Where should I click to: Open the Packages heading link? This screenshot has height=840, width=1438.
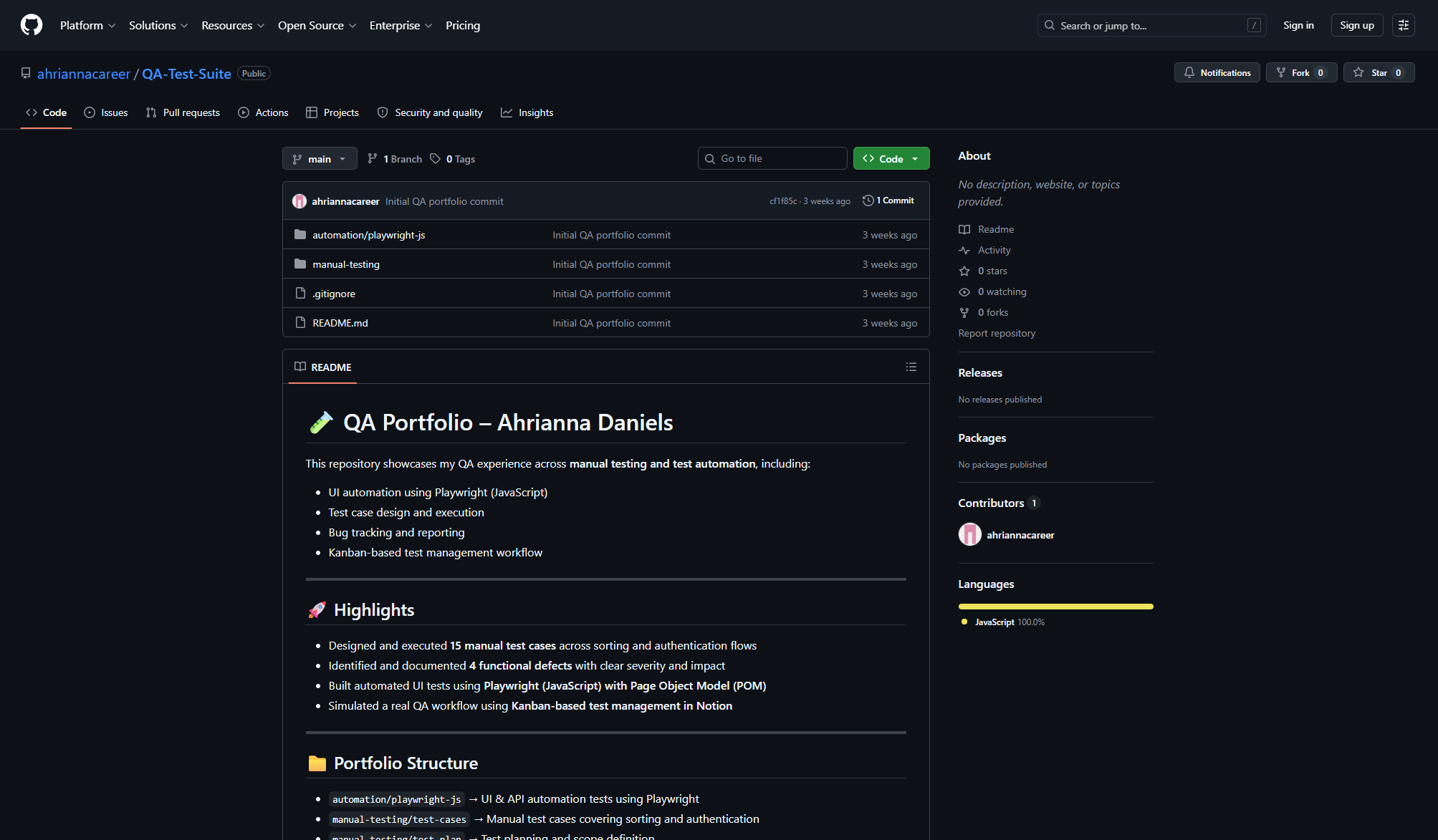(982, 438)
